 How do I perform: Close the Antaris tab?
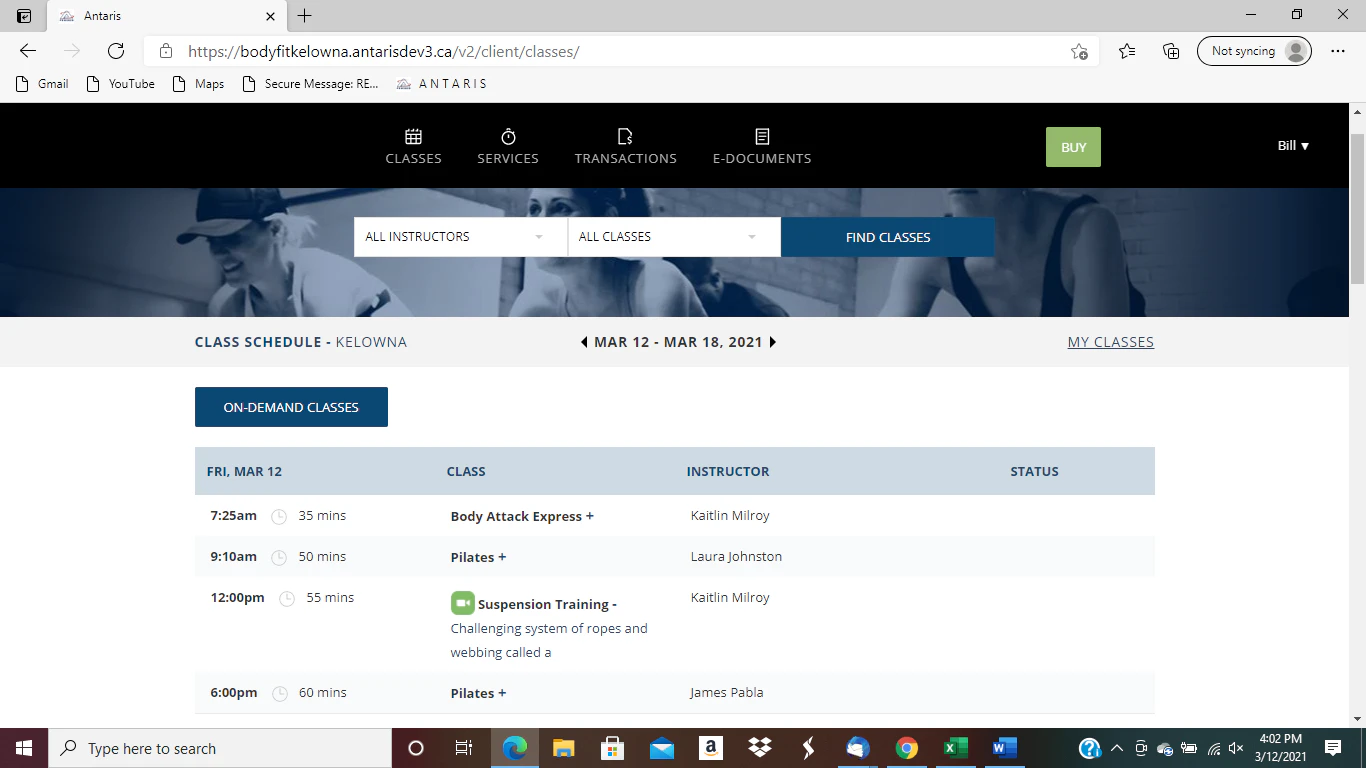coord(271,16)
